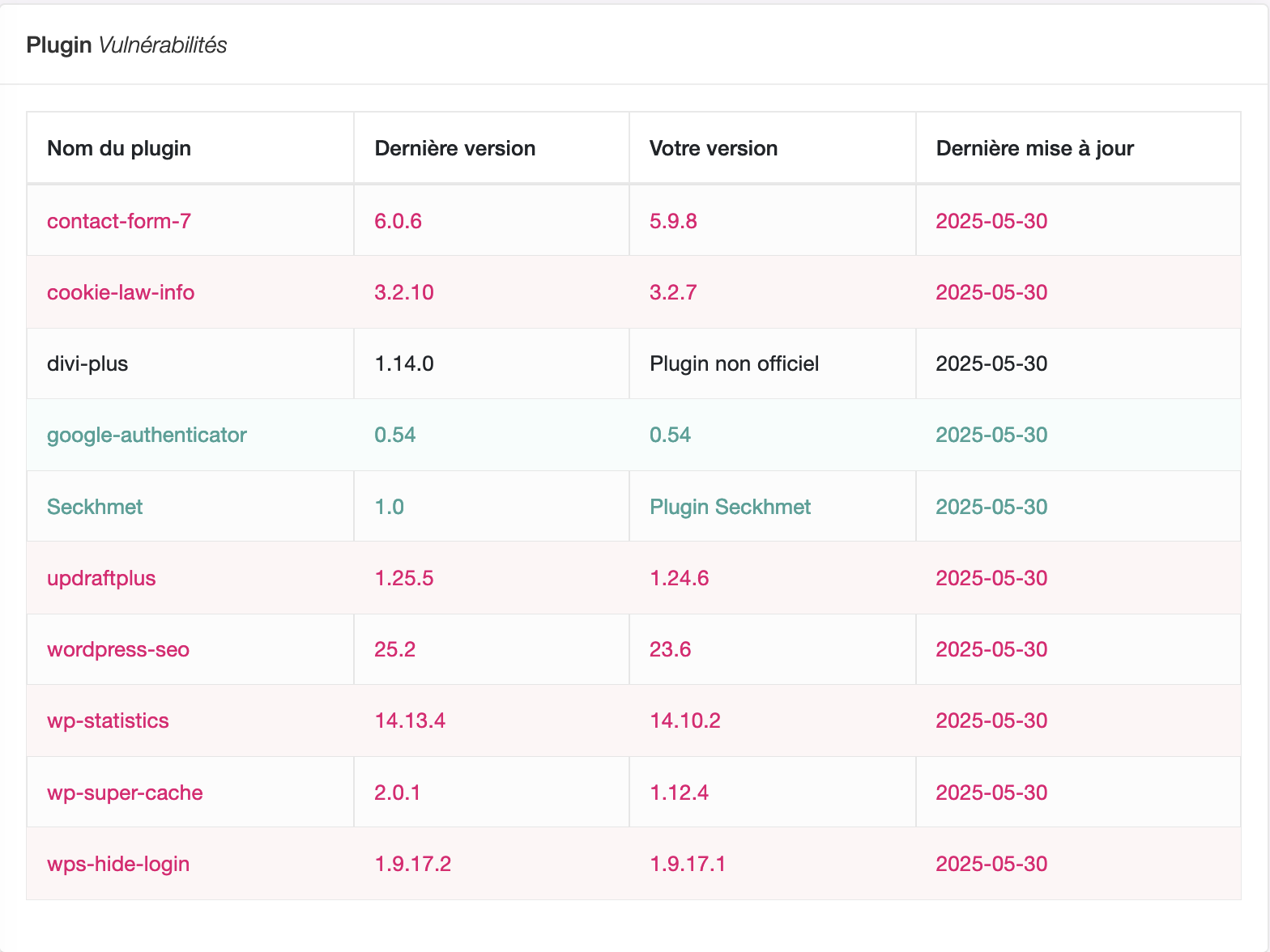The height and width of the screenshot is (952, 1270).
Task: Click the installed version cell of google-authenticator
Action: click(x=671, y=435)
